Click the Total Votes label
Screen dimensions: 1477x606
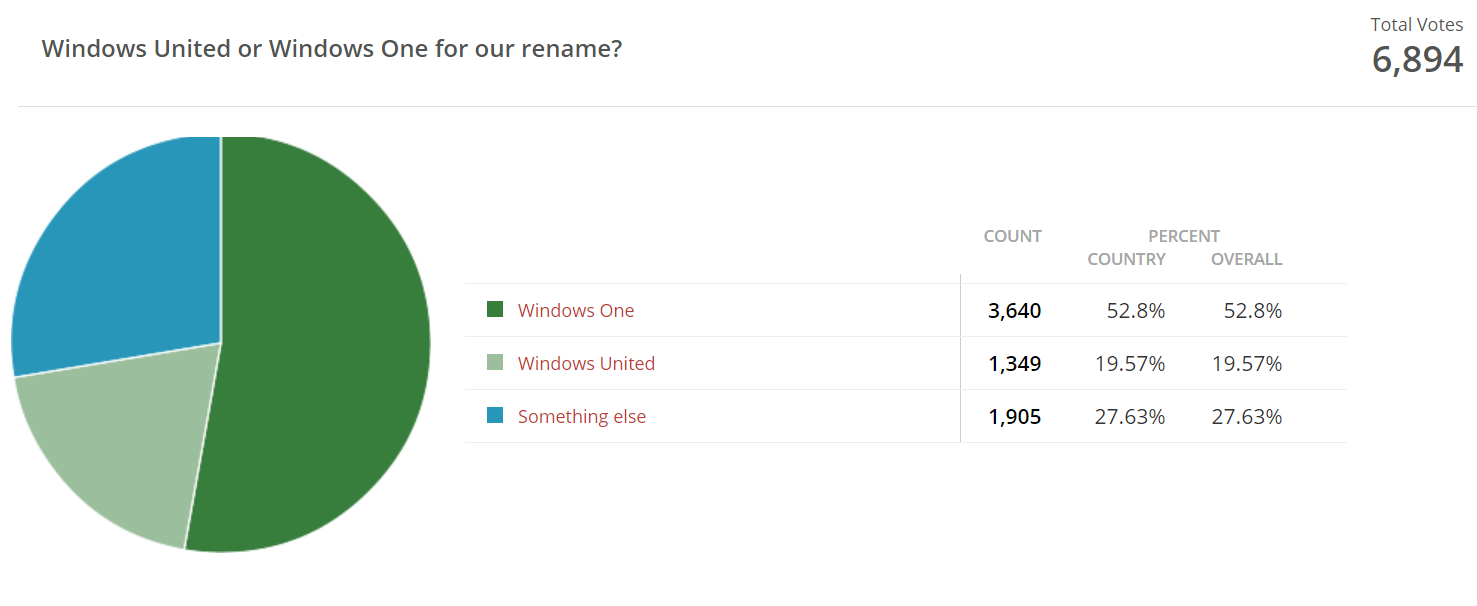[1417, 25]
